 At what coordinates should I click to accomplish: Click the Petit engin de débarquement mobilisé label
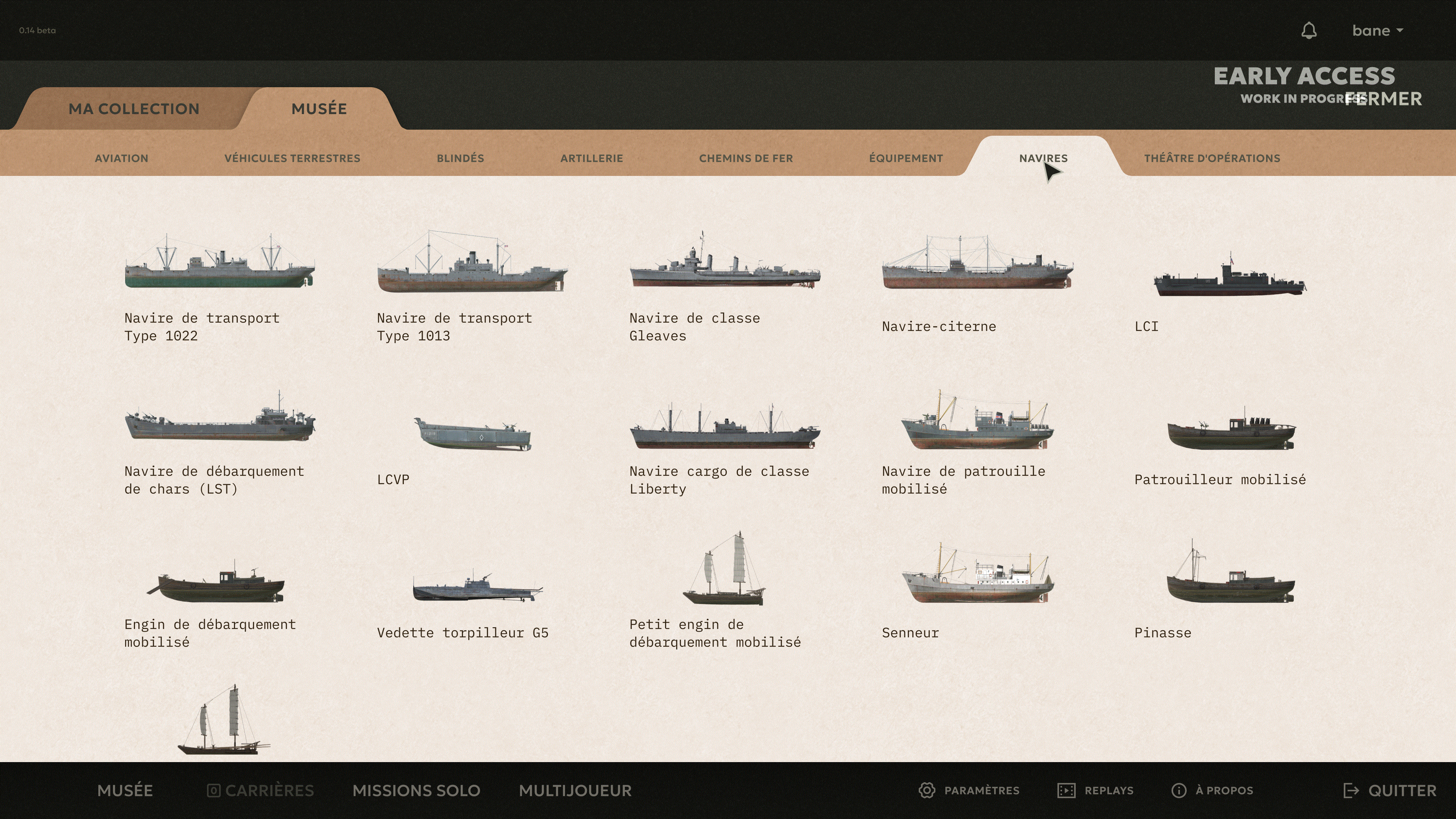pyautogui.click(x=715, y=633)
